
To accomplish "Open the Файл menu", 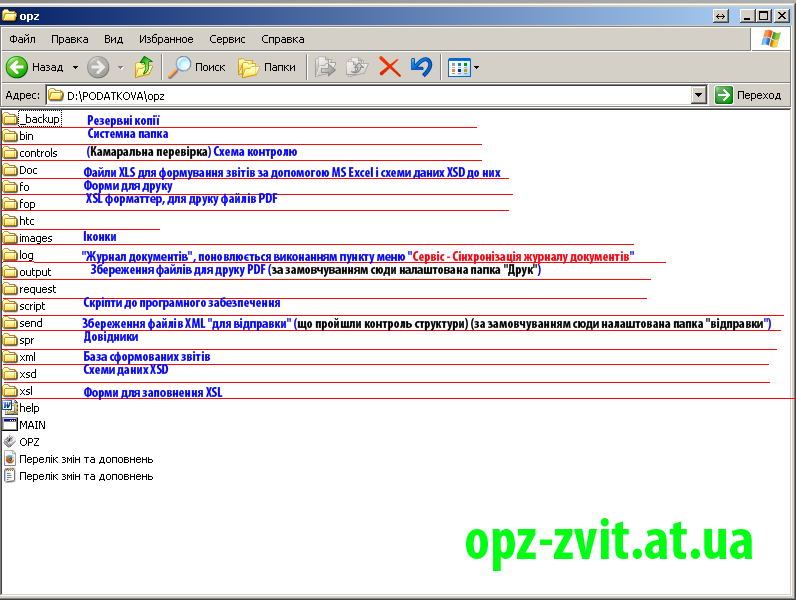I will tap(22, 39).
